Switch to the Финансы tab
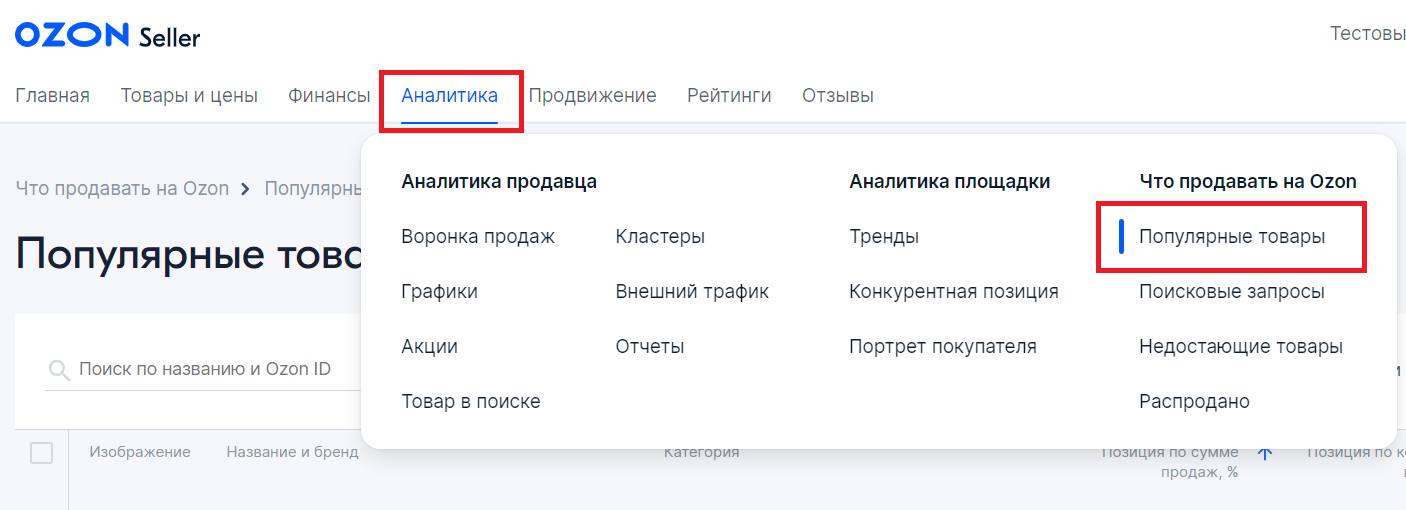 [x=329, y=96]
